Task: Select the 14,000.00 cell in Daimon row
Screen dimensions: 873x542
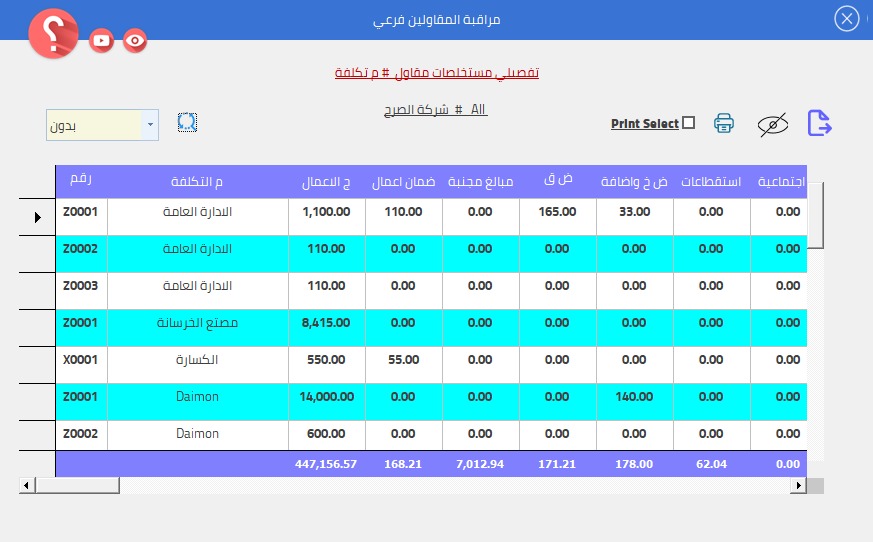Action: 327,397
